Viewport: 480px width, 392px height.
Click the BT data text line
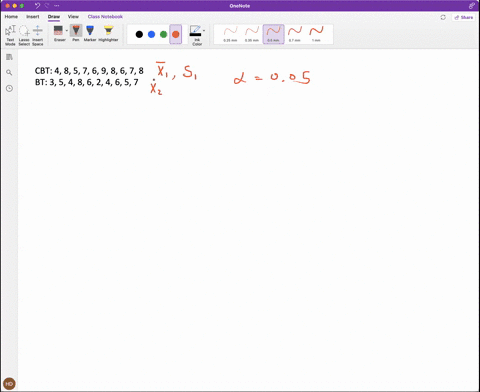(87, 82)
